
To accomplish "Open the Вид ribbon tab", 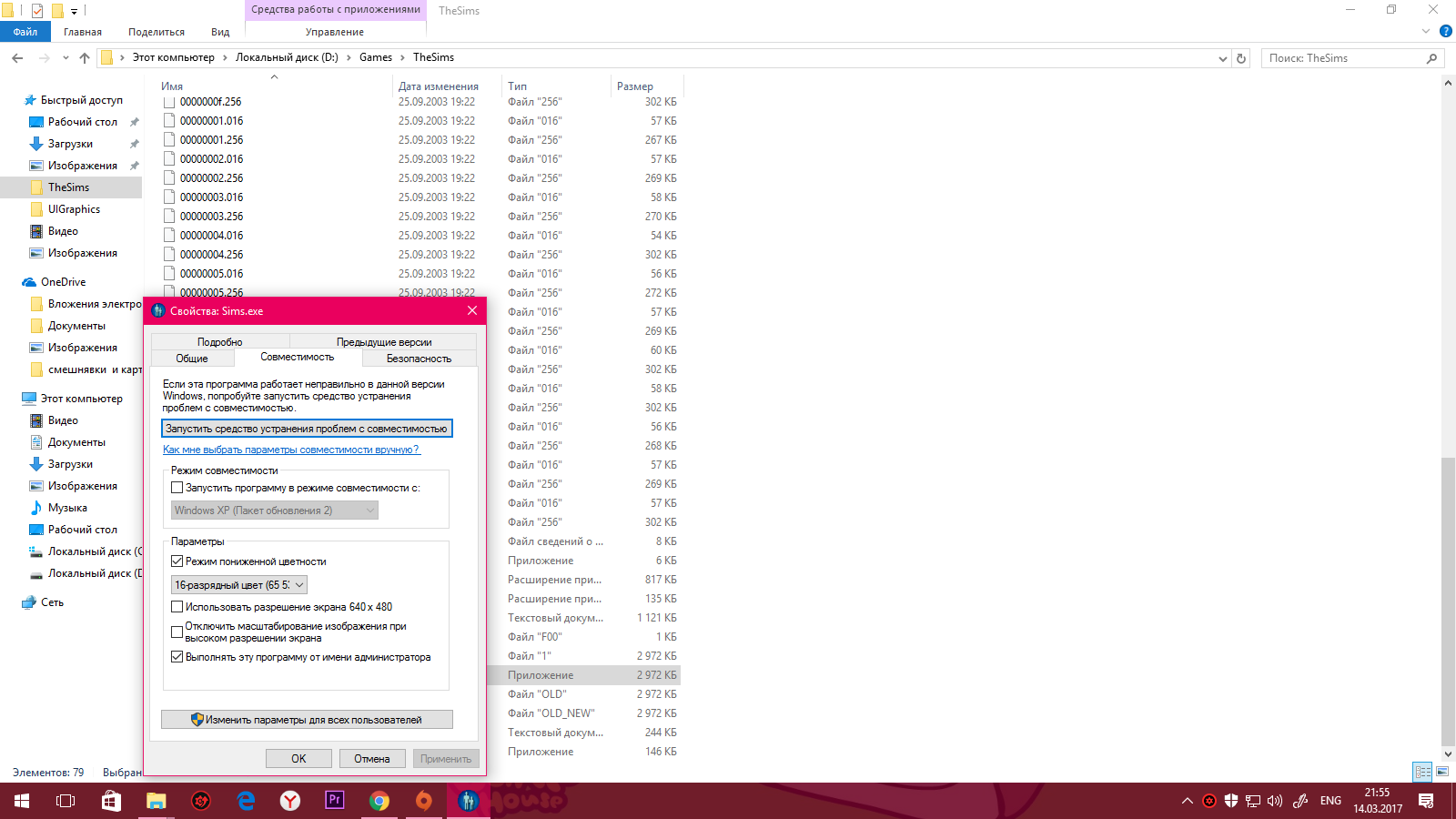I will tap(220, 32).
